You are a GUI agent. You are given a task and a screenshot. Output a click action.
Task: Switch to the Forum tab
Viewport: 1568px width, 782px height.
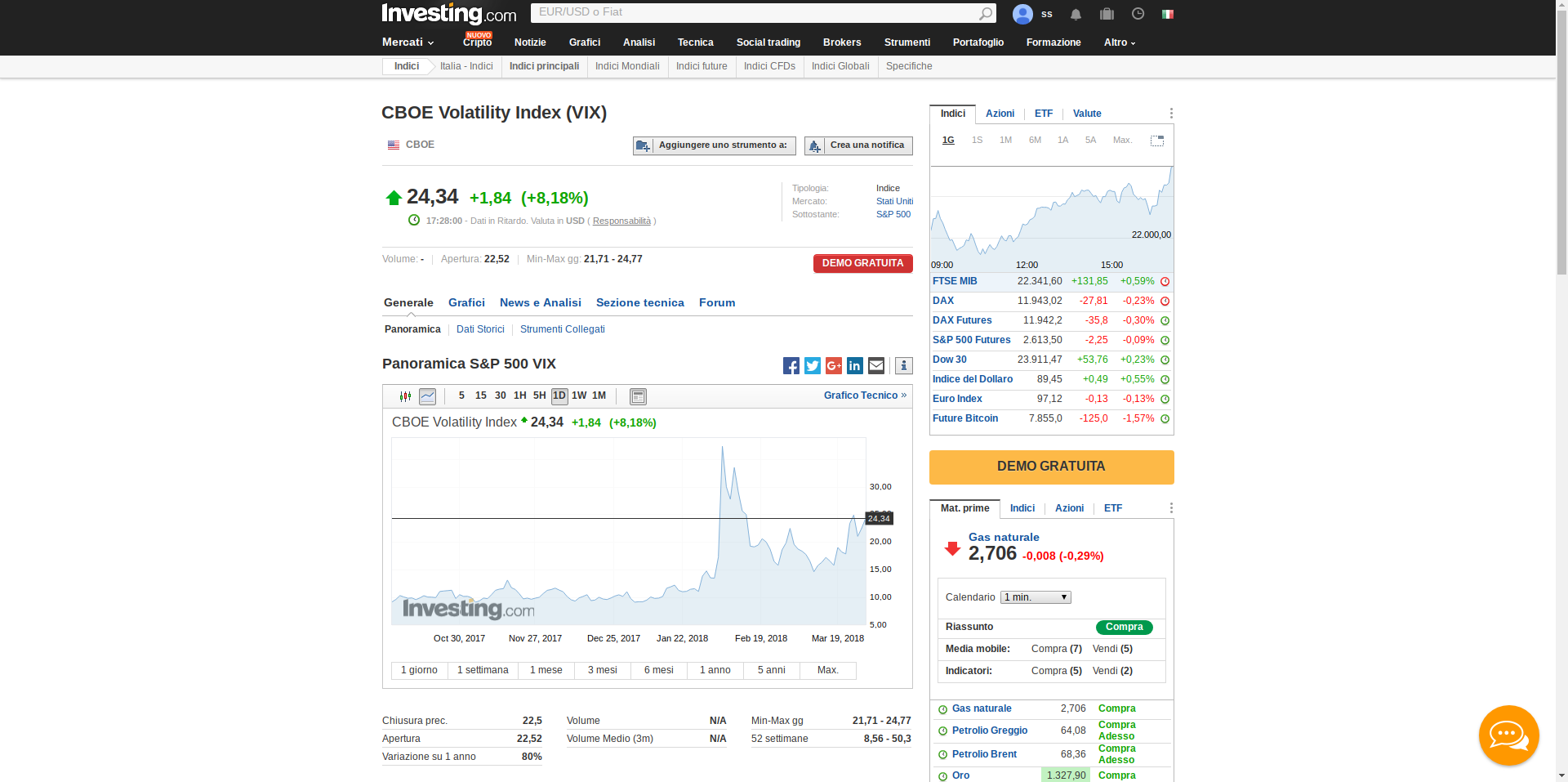(x=717, y=303)
